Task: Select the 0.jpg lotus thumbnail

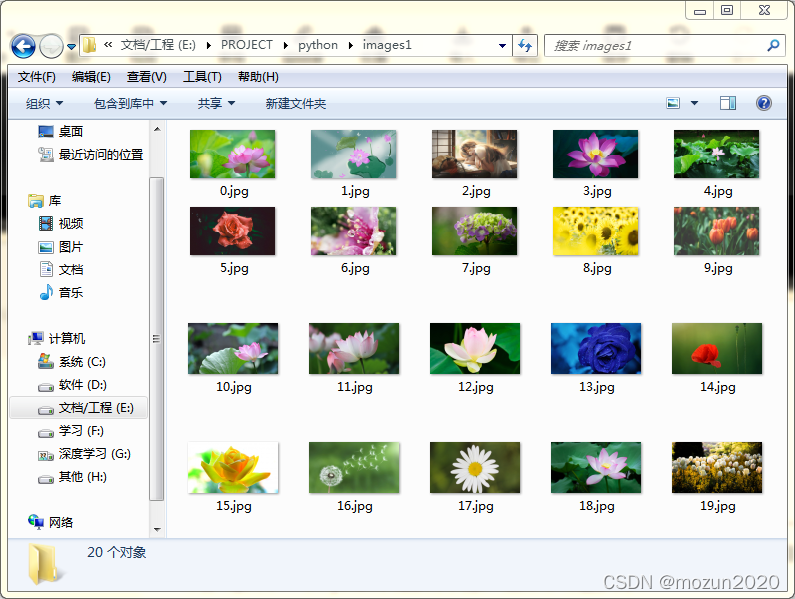Action: (x=232, y=154)
